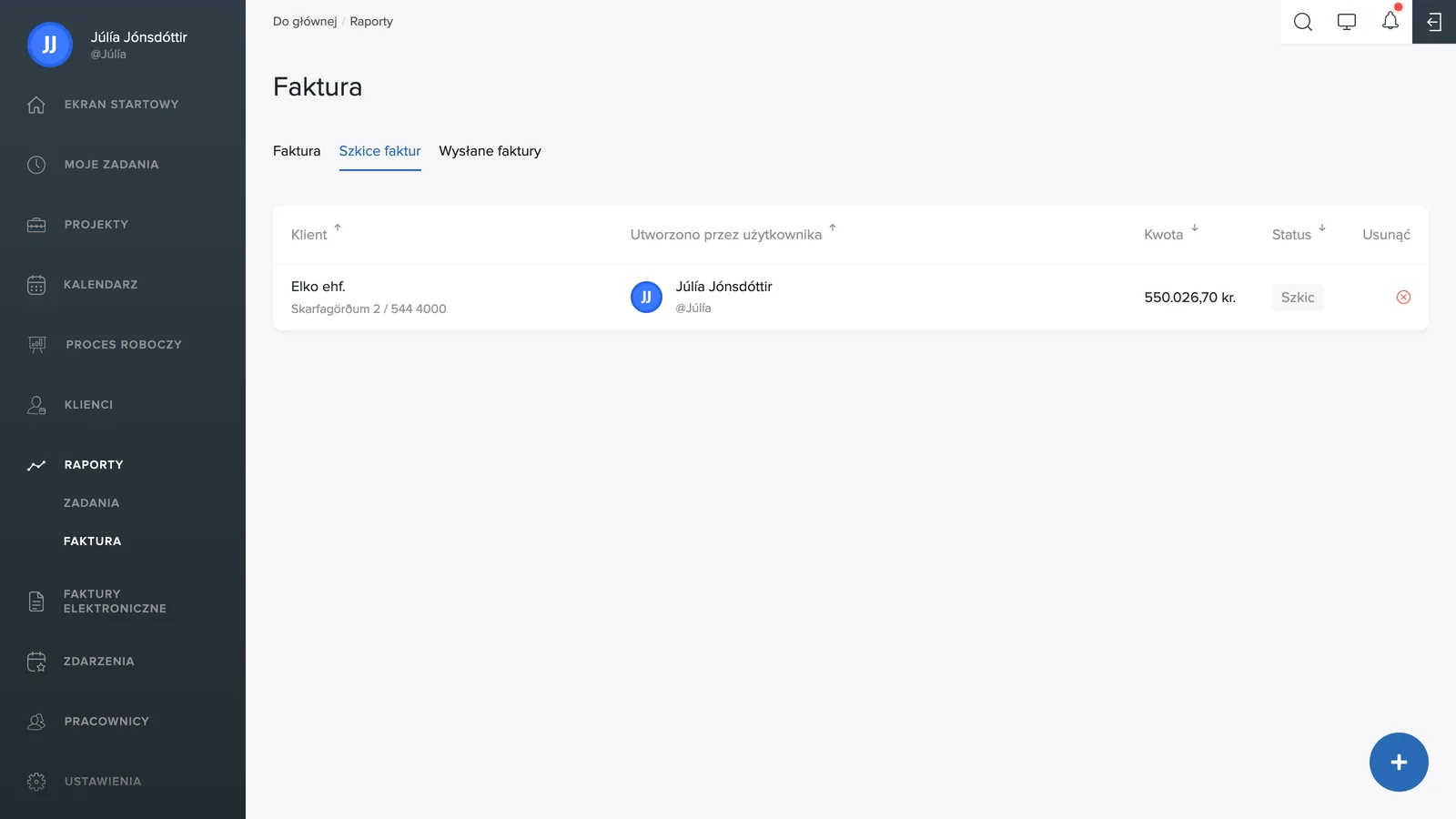Sort table by Klient column arrow
1456x819 pixels.
(338, 227)
